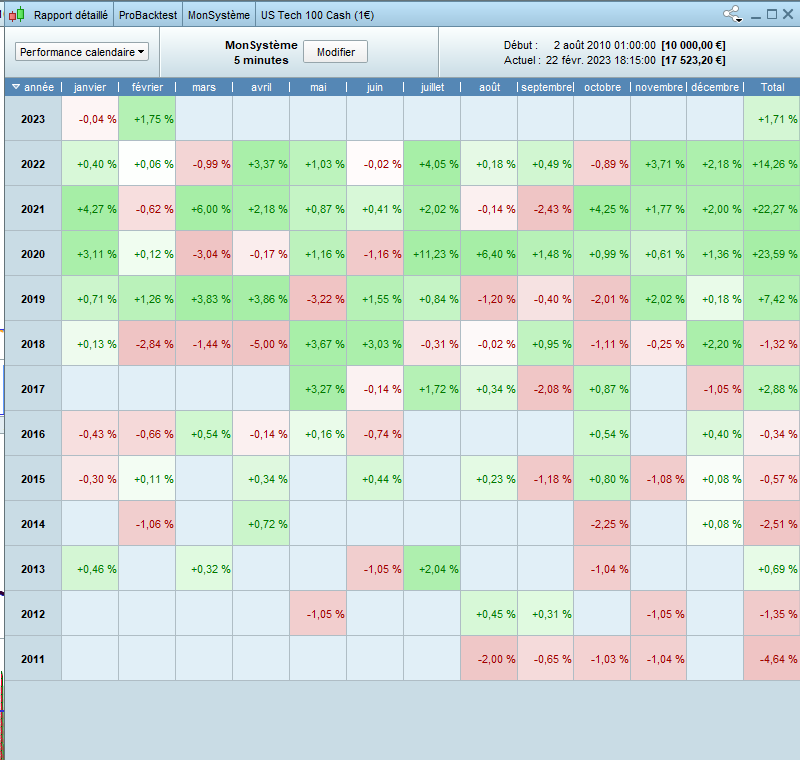Close the report window
Image resolution: width=800 pixels, height=760 pixels.
pyautogui.click(x=788, y=14)
